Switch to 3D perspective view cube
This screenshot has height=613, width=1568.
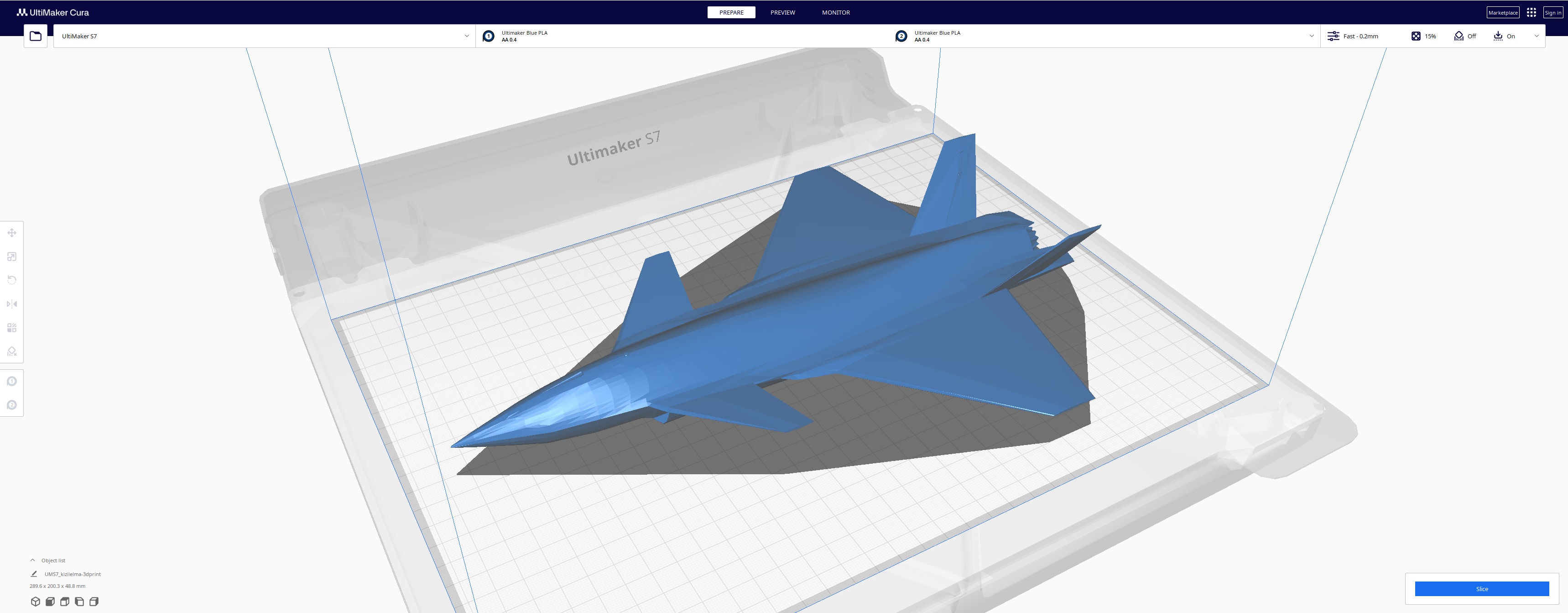[35, 602]
